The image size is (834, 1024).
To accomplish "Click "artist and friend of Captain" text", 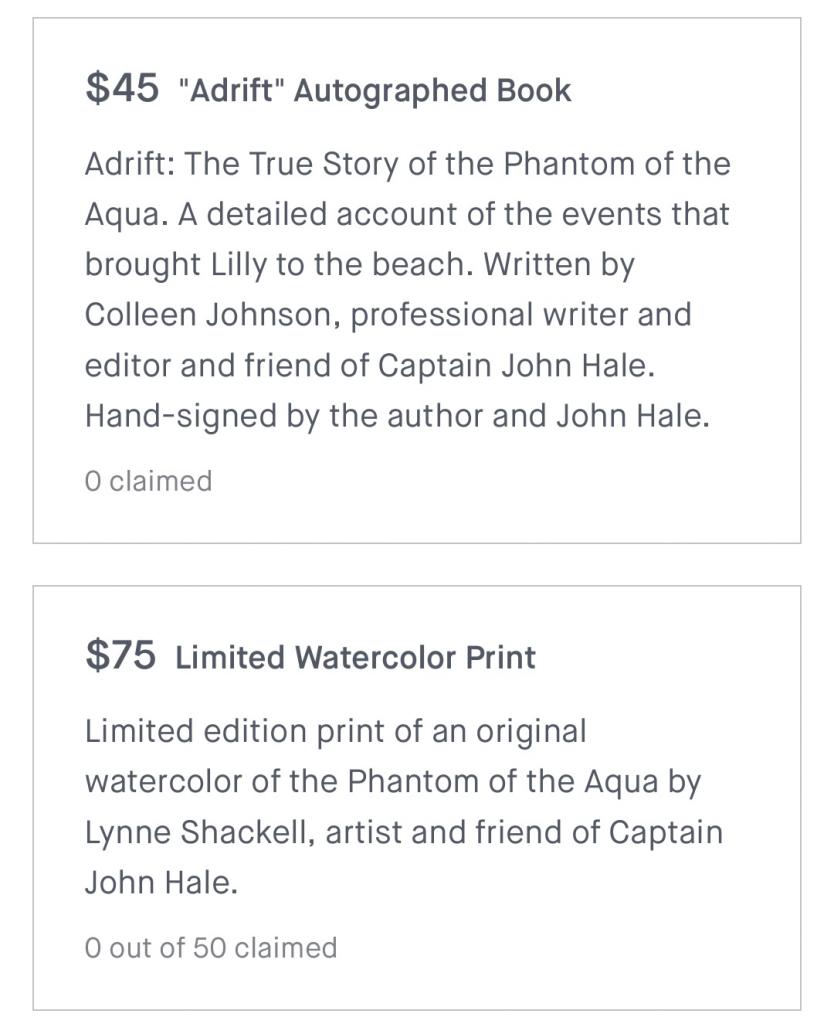I will 524,833.
